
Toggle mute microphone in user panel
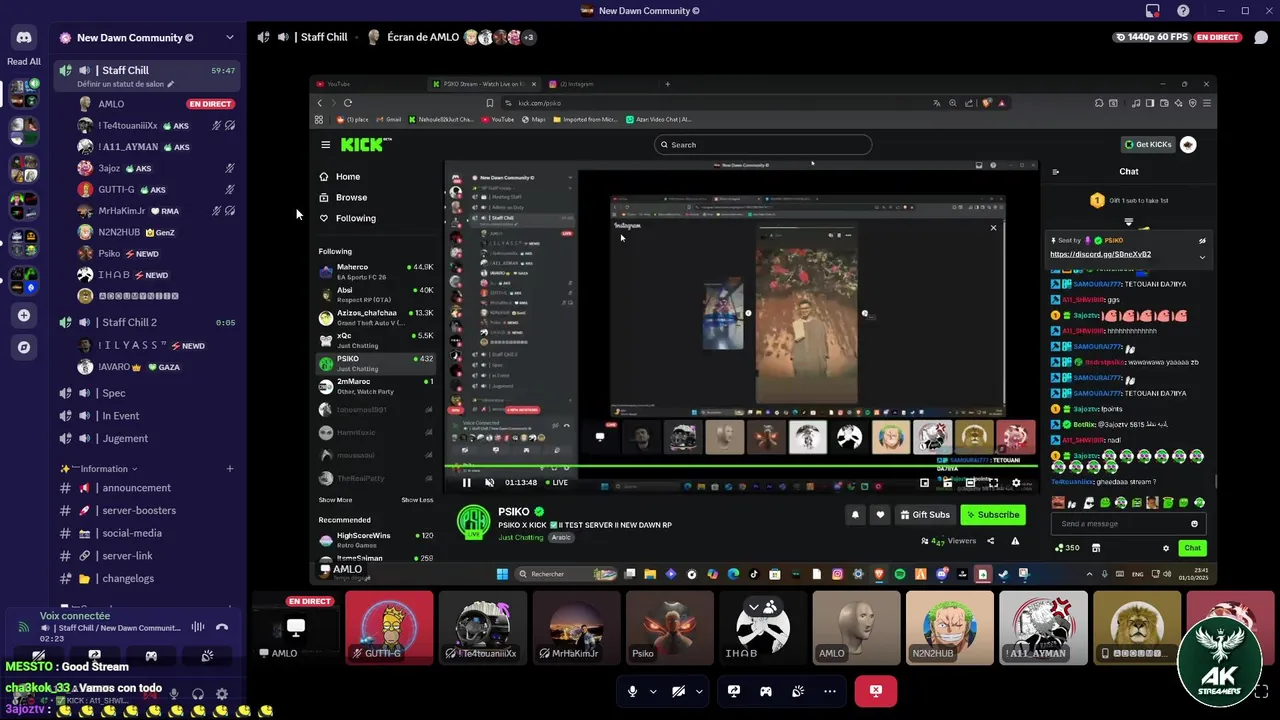tap(174, 694)
